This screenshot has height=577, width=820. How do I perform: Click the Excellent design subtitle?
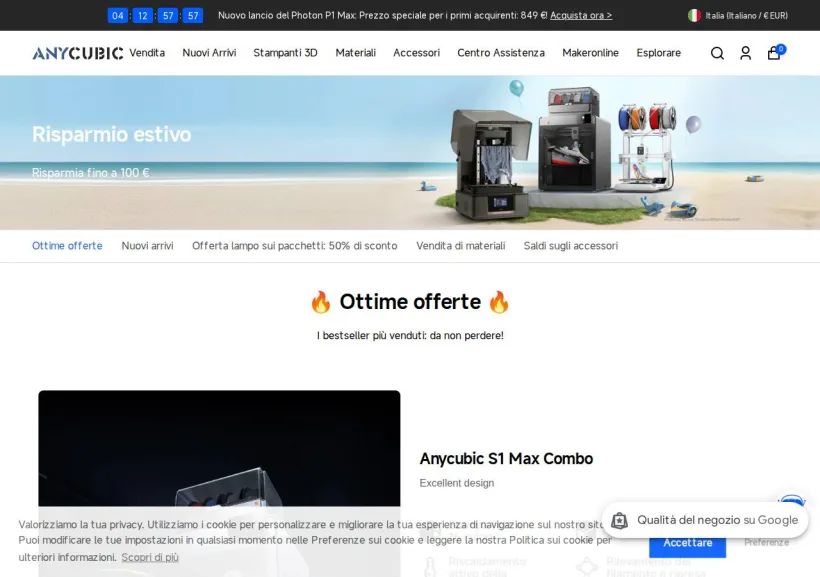click(x=457, y=483)
